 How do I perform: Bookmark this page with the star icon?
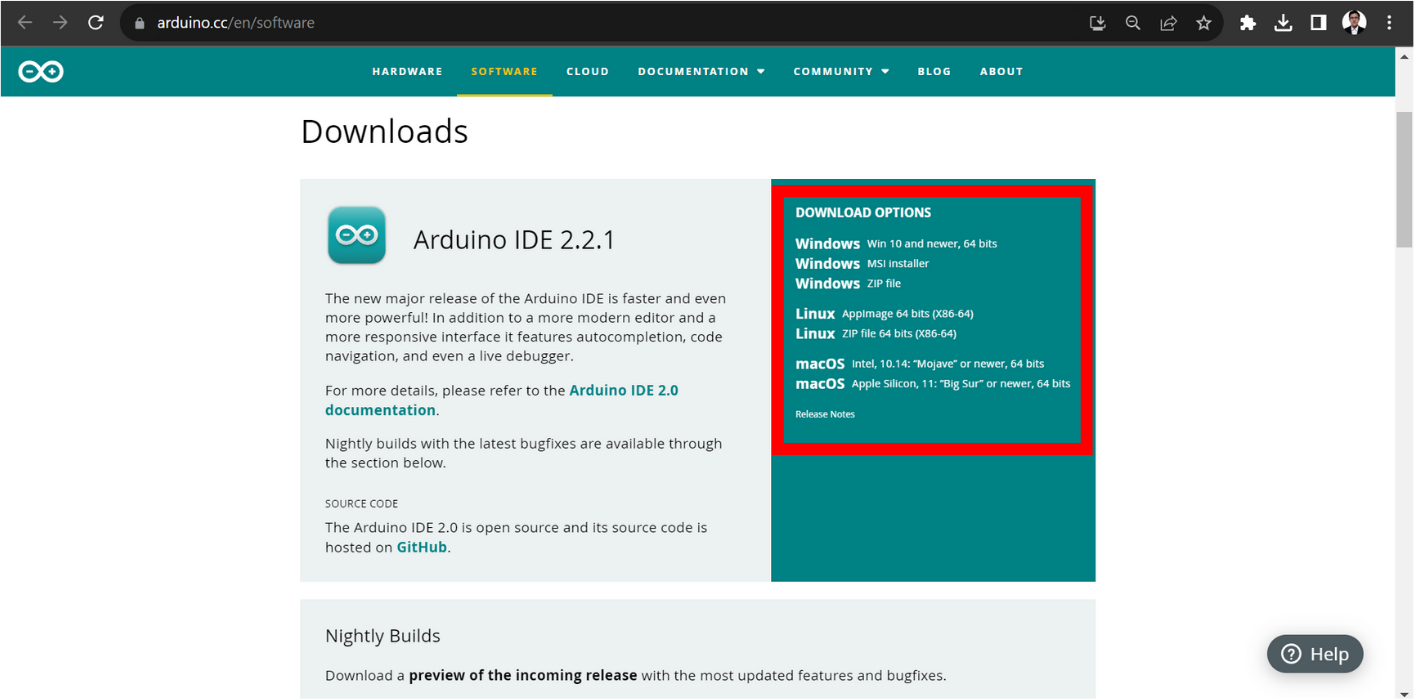[1204, 23]
